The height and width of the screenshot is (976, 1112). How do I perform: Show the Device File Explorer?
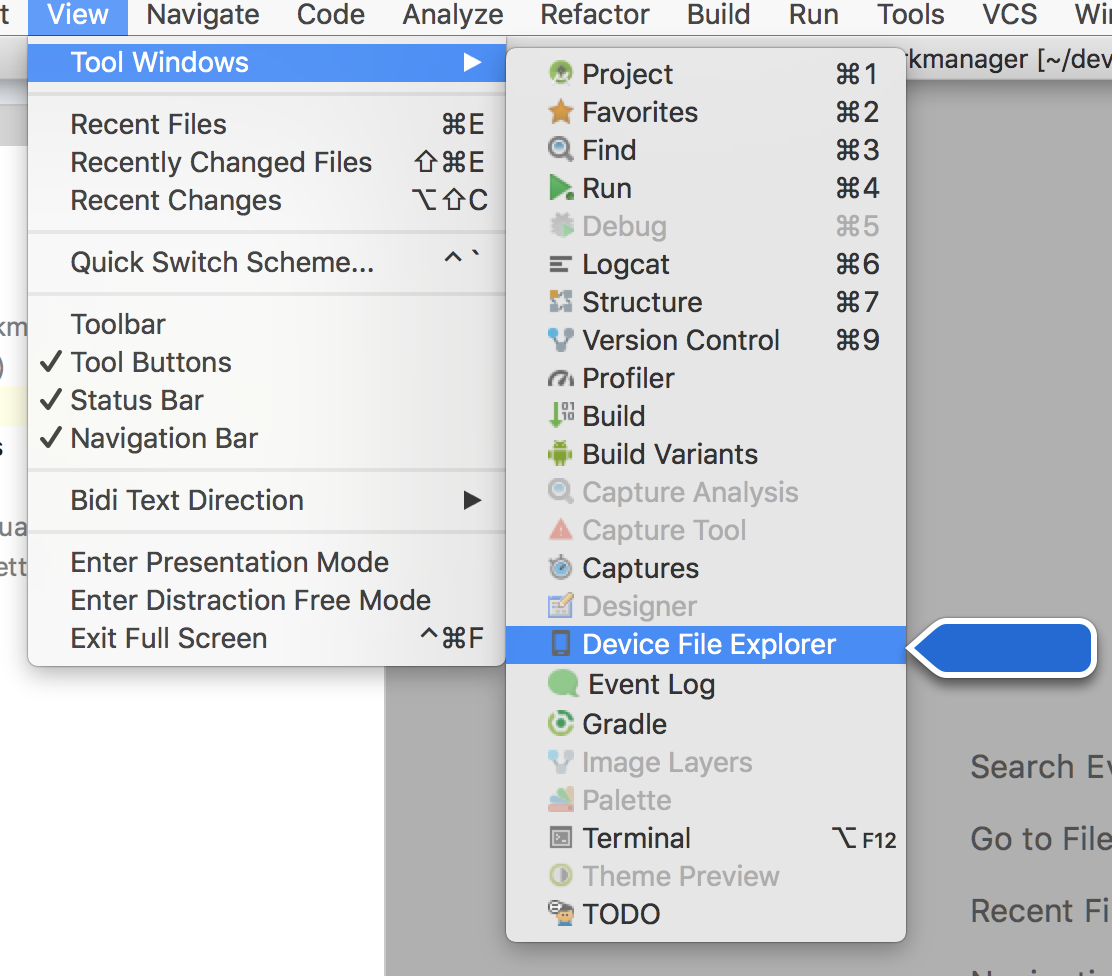tap(709, 644)
